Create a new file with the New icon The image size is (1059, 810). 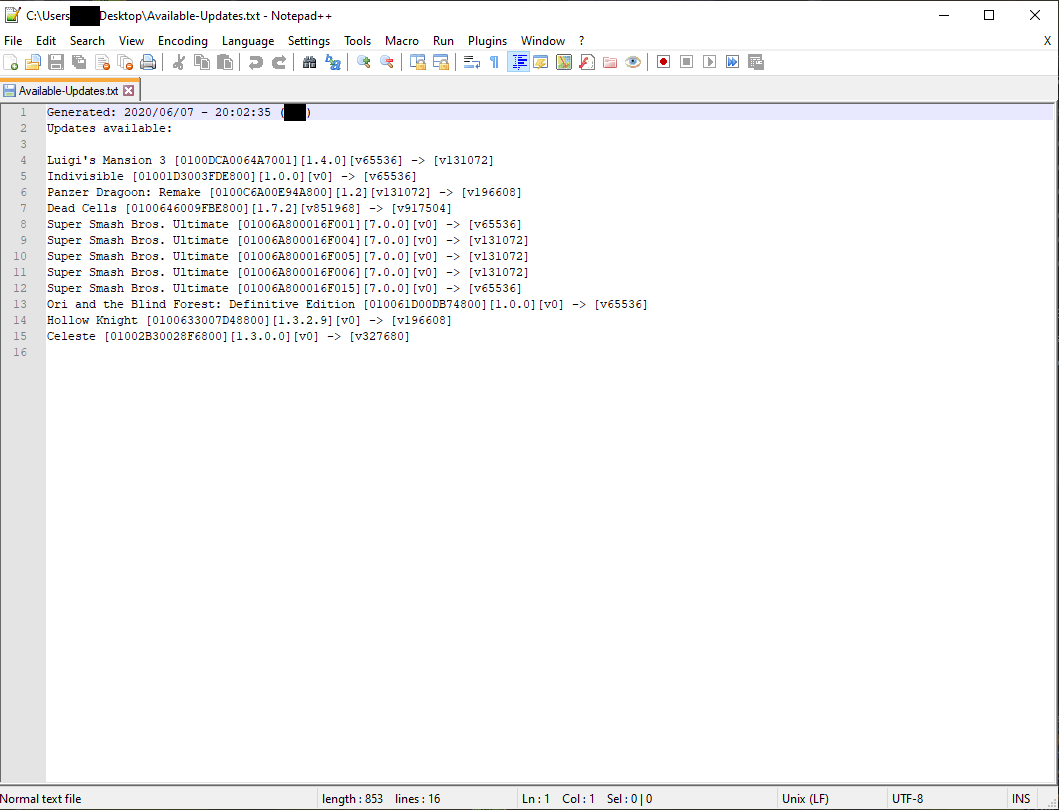(11, 62)
